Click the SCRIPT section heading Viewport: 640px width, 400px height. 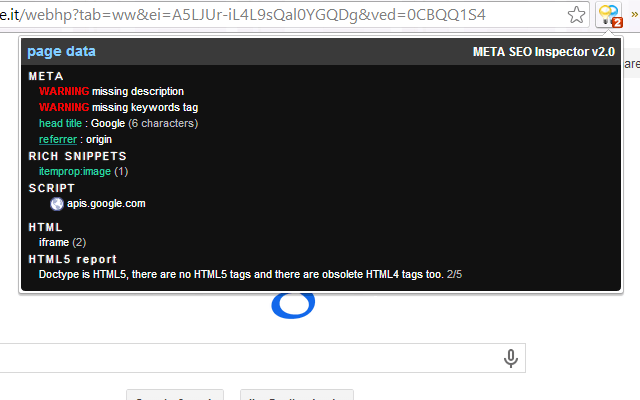click(52, 188)
